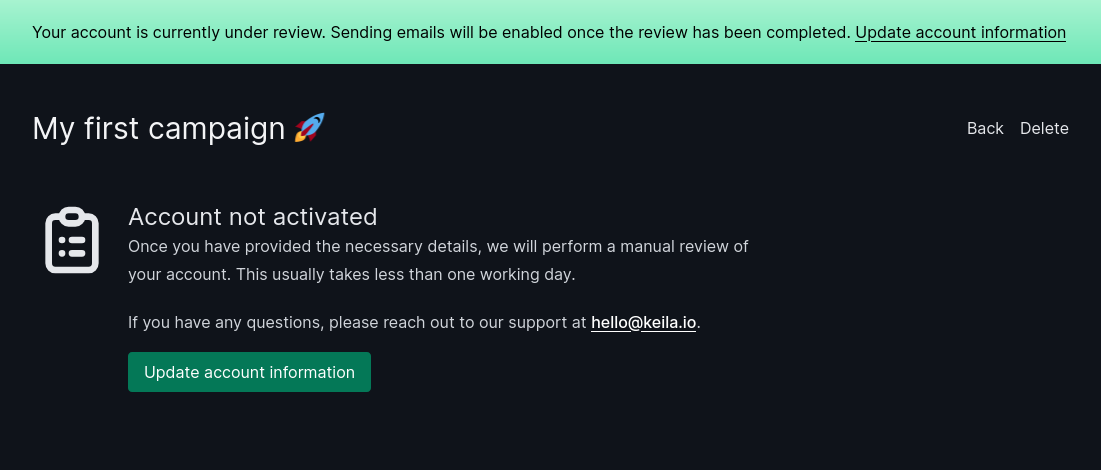Go back using the Back link
Screen dimensions: 1101x470
click(x=985, y=129)
